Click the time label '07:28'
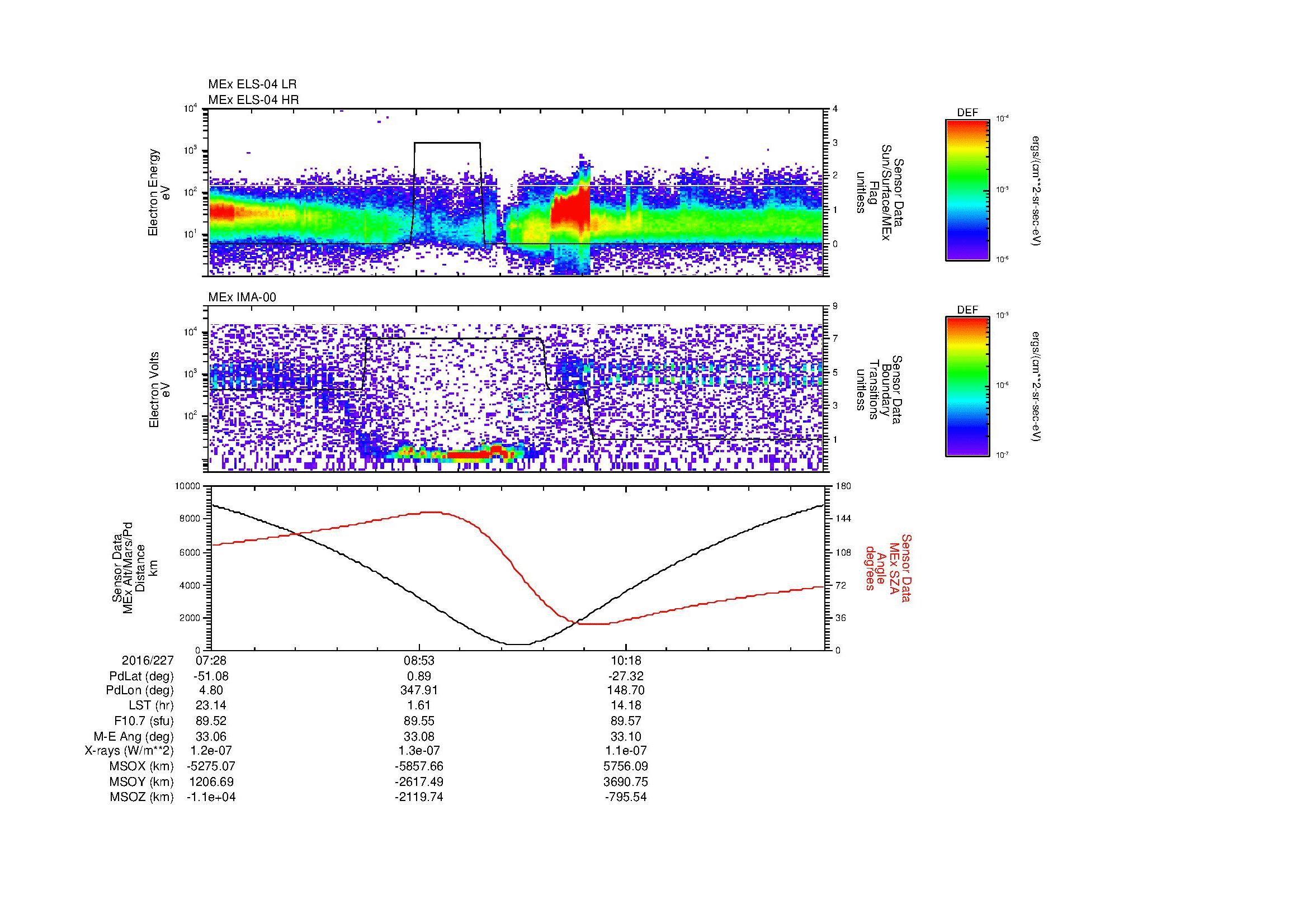The width and height of the screenshot is (1308, 924). click(x=211, y=660)
